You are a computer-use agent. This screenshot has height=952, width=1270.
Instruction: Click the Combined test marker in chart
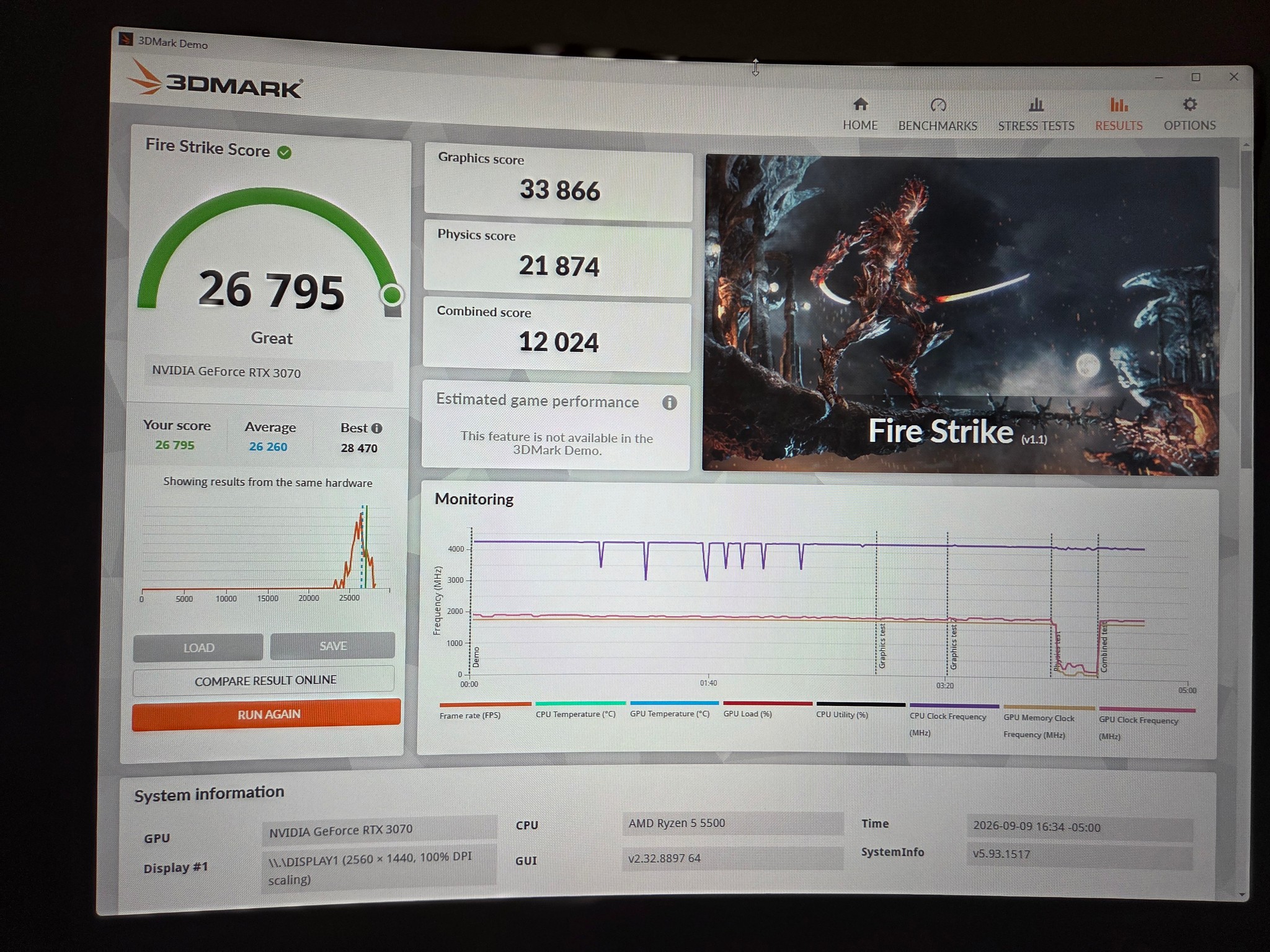(1104, 646)
